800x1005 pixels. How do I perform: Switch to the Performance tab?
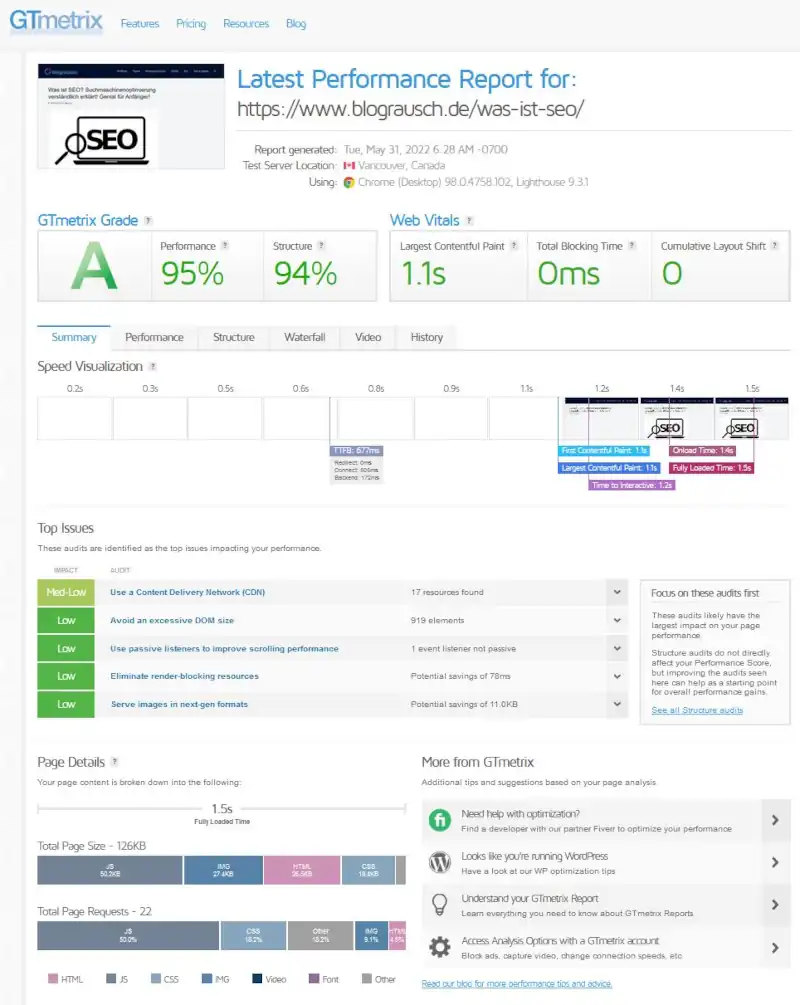(x=154, y=337)
